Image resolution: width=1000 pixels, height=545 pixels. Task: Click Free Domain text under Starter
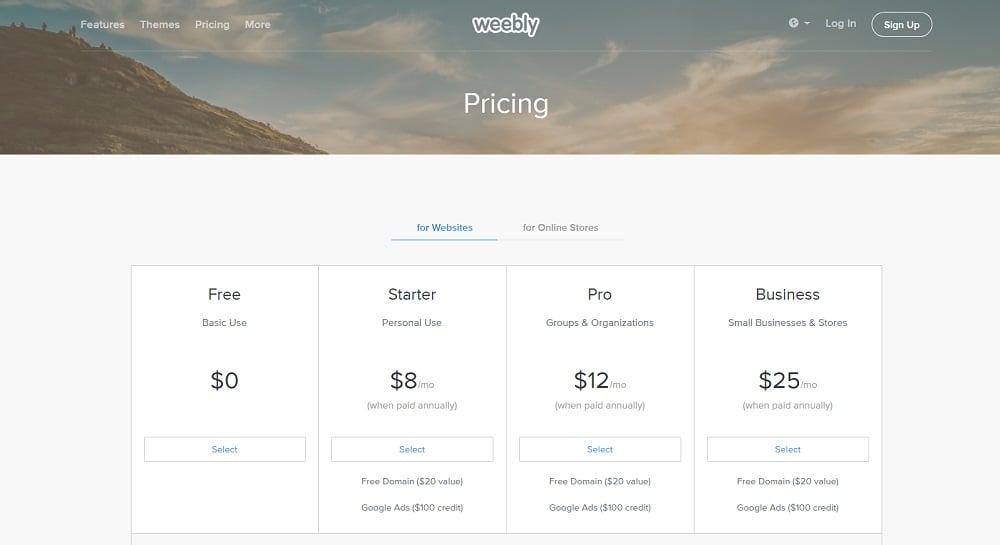[x=412, y=481]
